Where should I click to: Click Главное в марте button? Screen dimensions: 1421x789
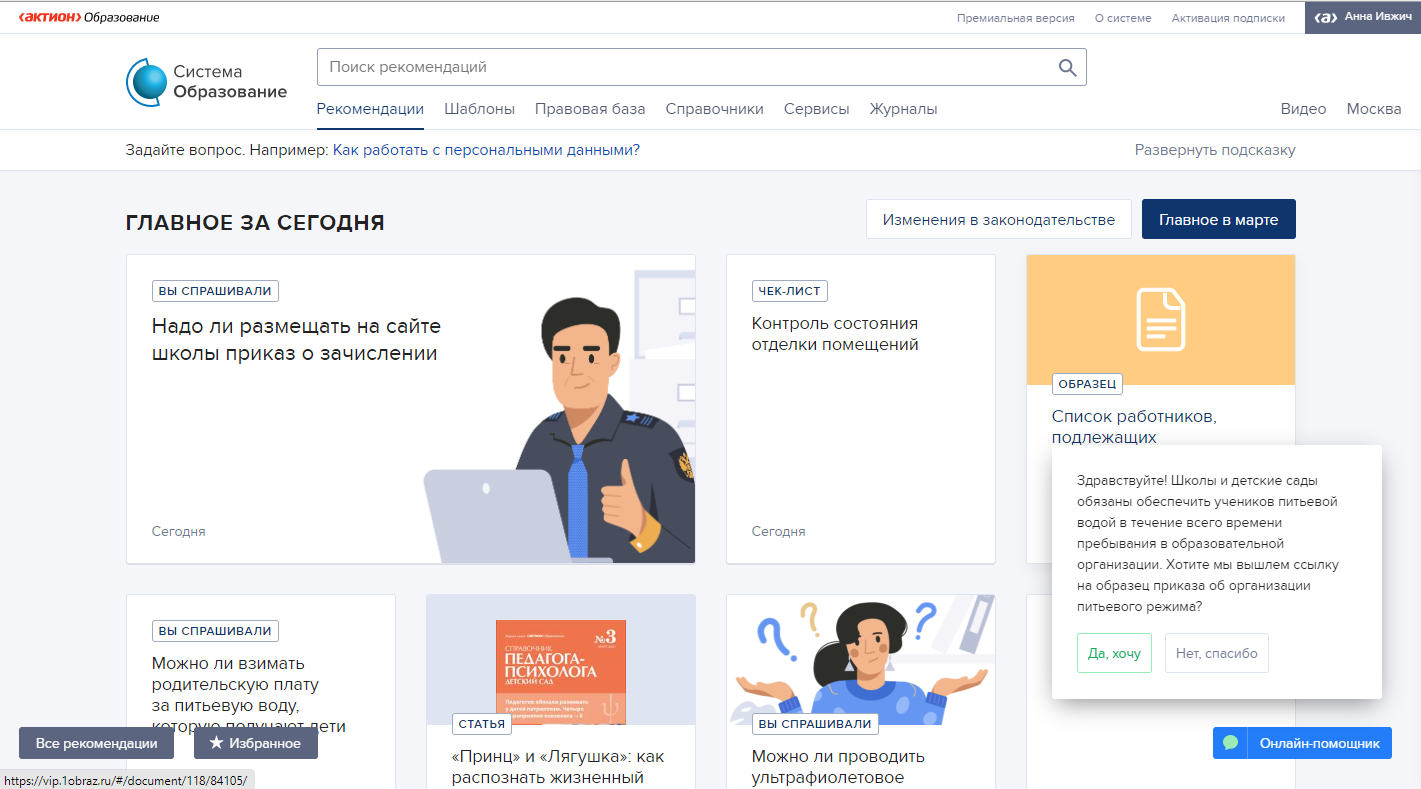click(x=1218, y=220)
